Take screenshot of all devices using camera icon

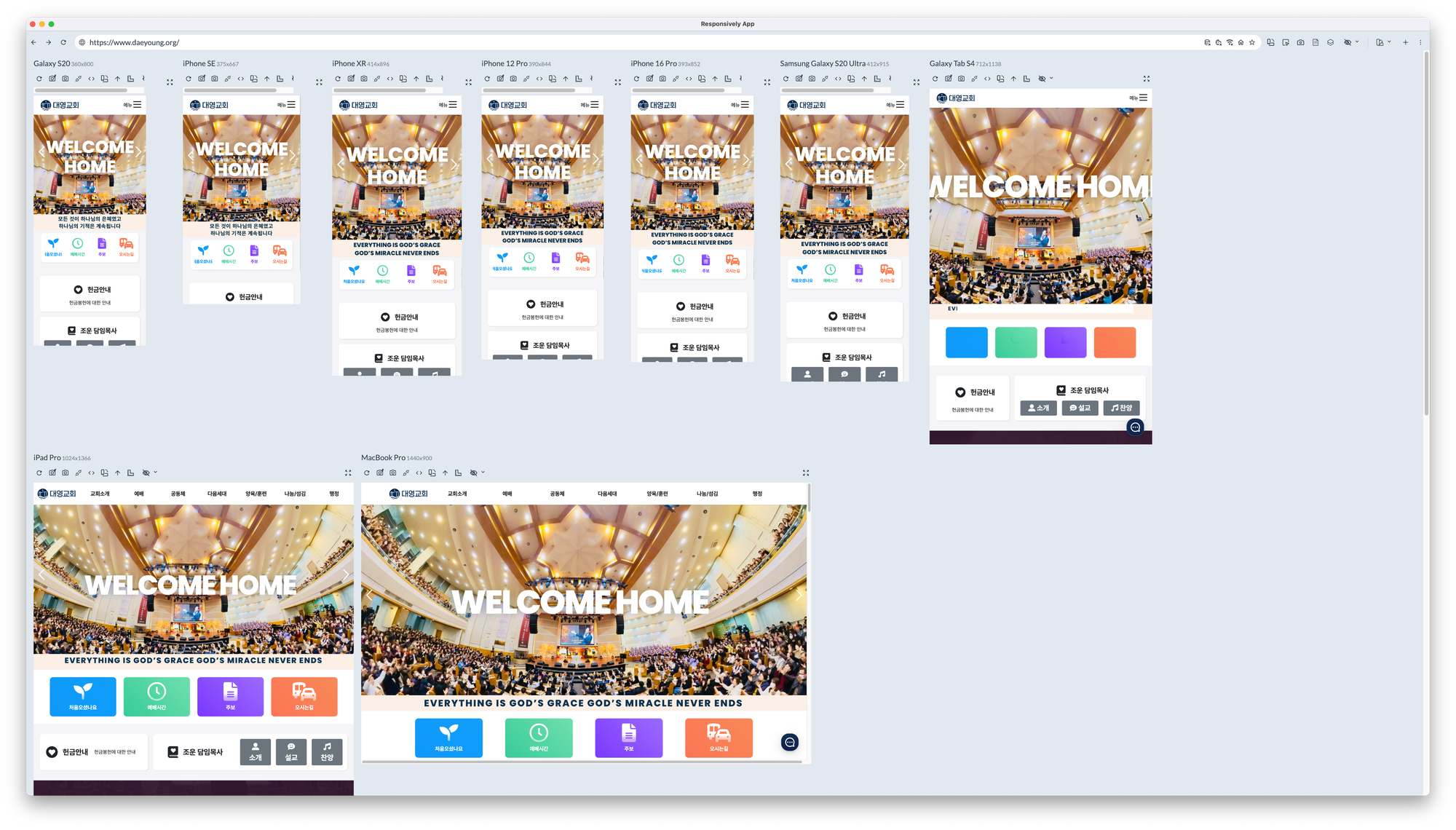click(1300, 42)
